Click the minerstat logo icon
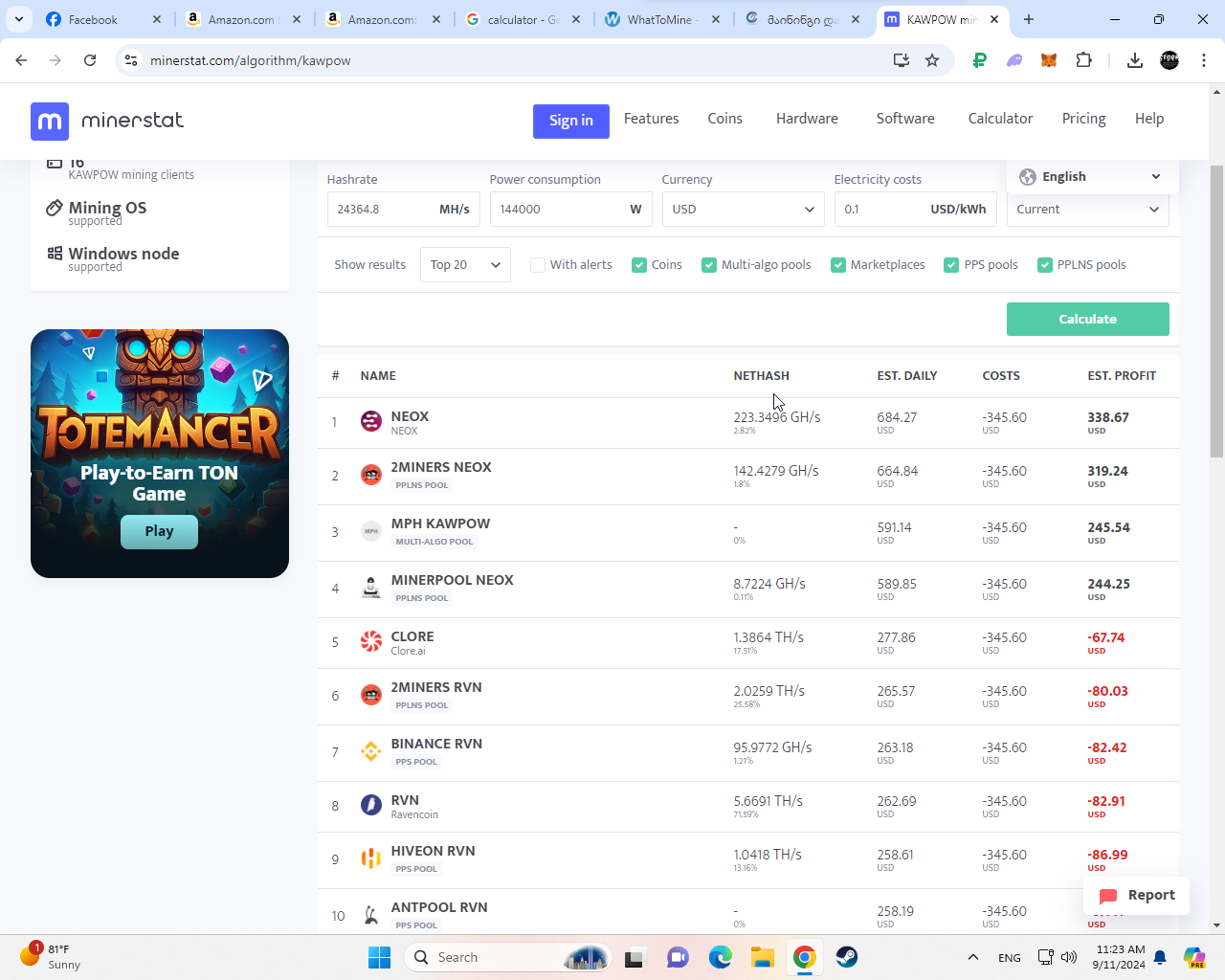The width and height of the screenshot is (1225, 980). (x=50, y=121)
